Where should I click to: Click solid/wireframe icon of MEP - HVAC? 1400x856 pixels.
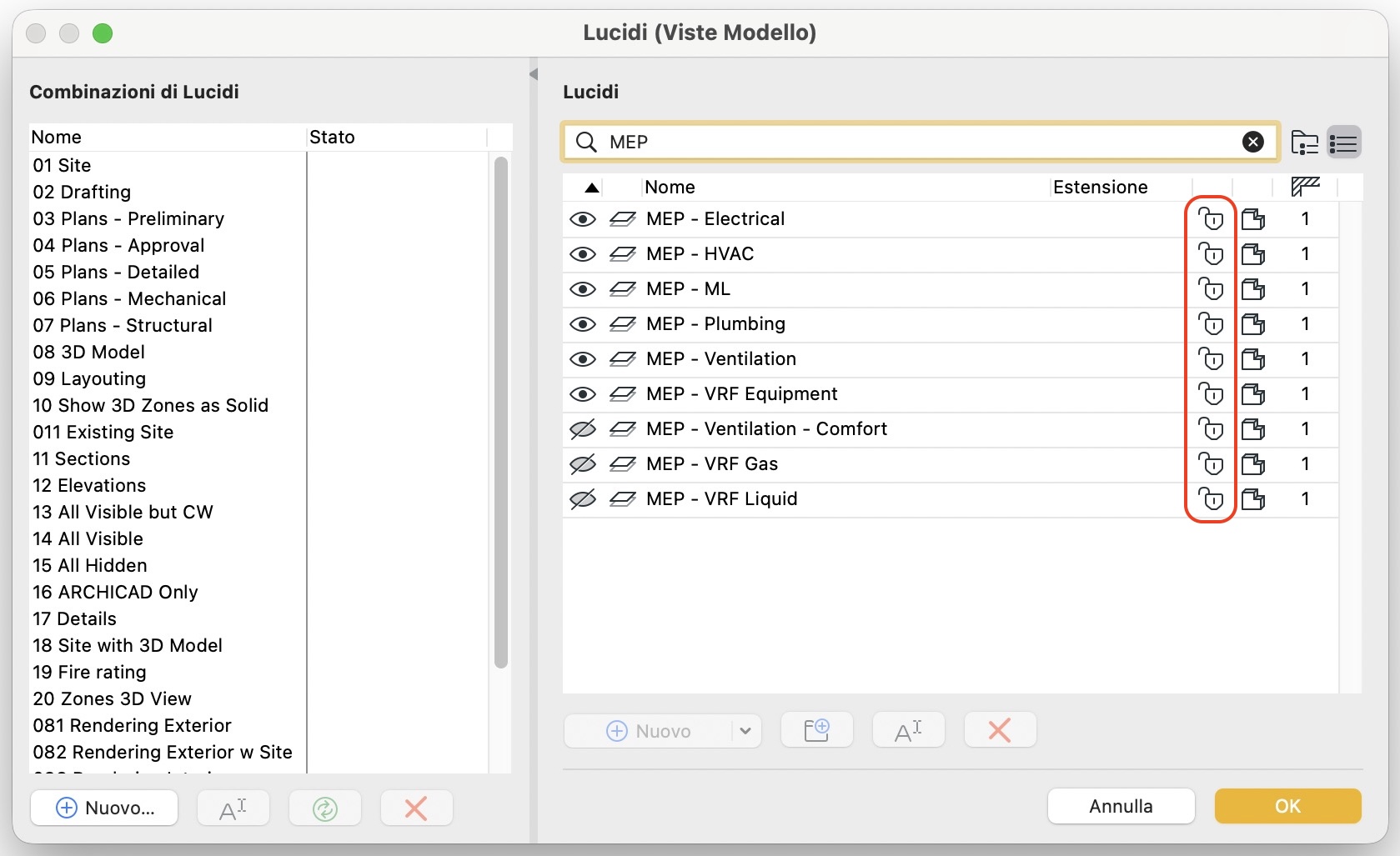(x=1253, y=254)
